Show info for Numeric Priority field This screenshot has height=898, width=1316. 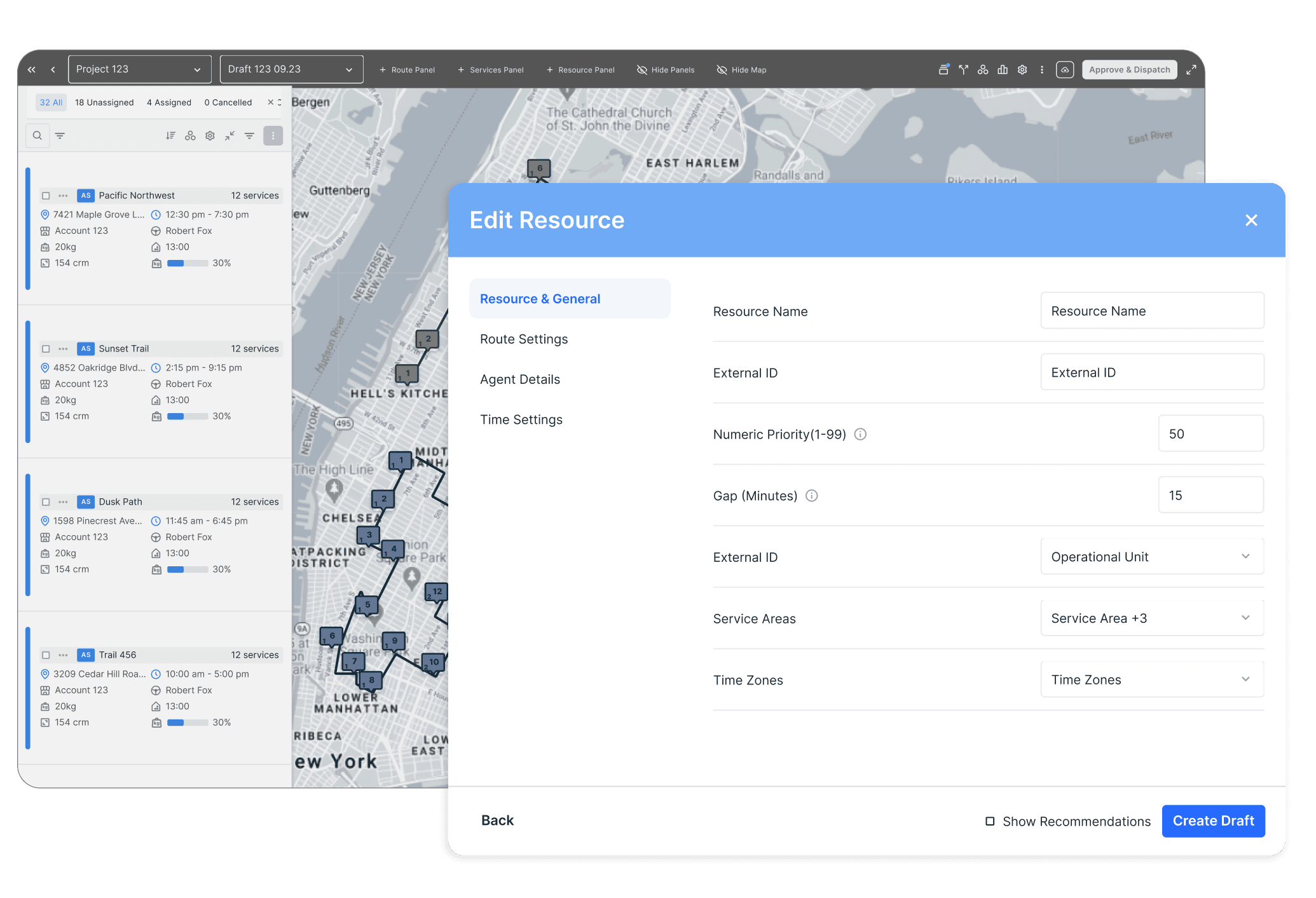(860, 434)
